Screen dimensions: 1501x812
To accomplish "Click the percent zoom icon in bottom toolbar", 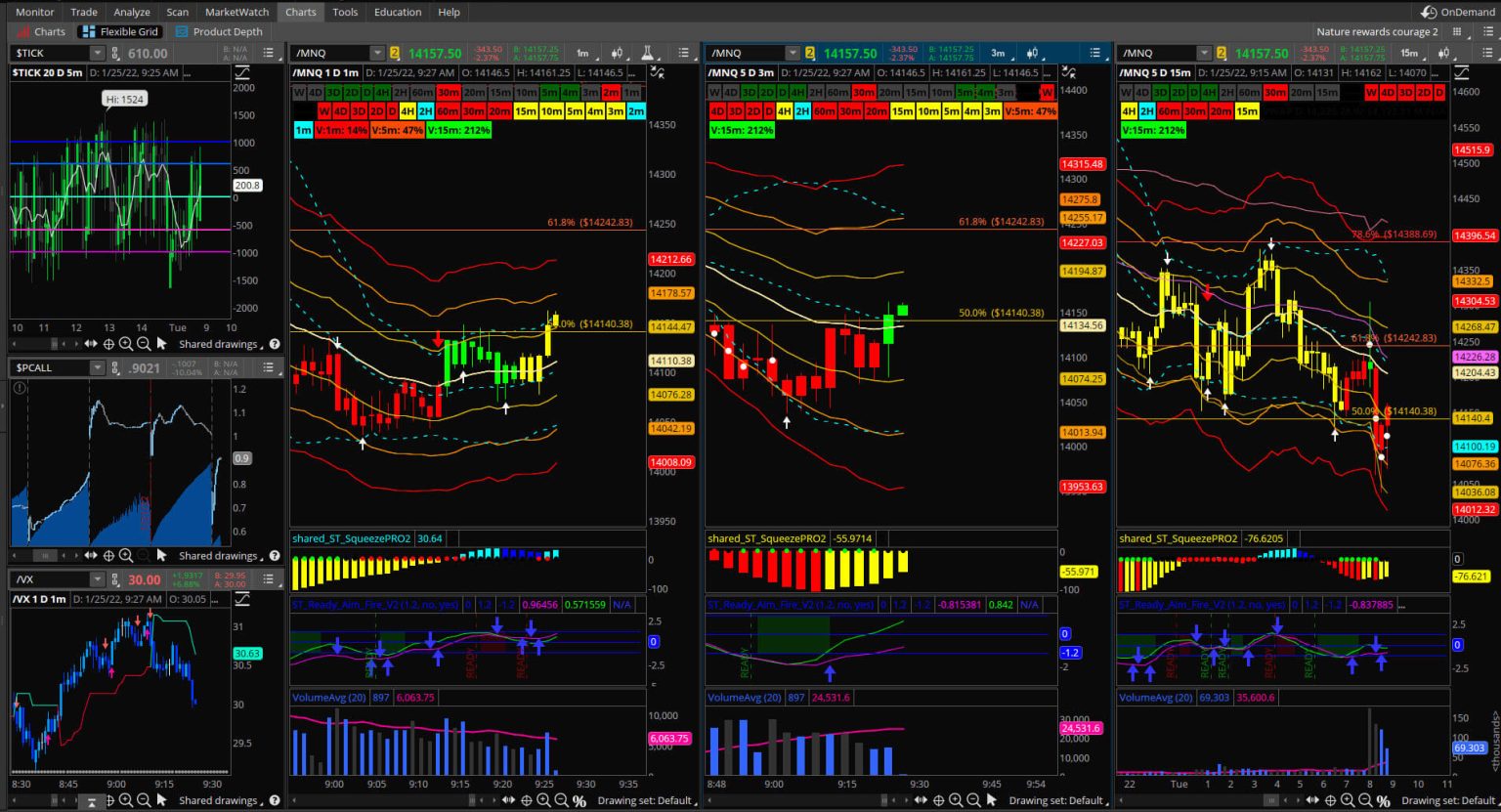I will pyautogui.click(x=580, y=800).
